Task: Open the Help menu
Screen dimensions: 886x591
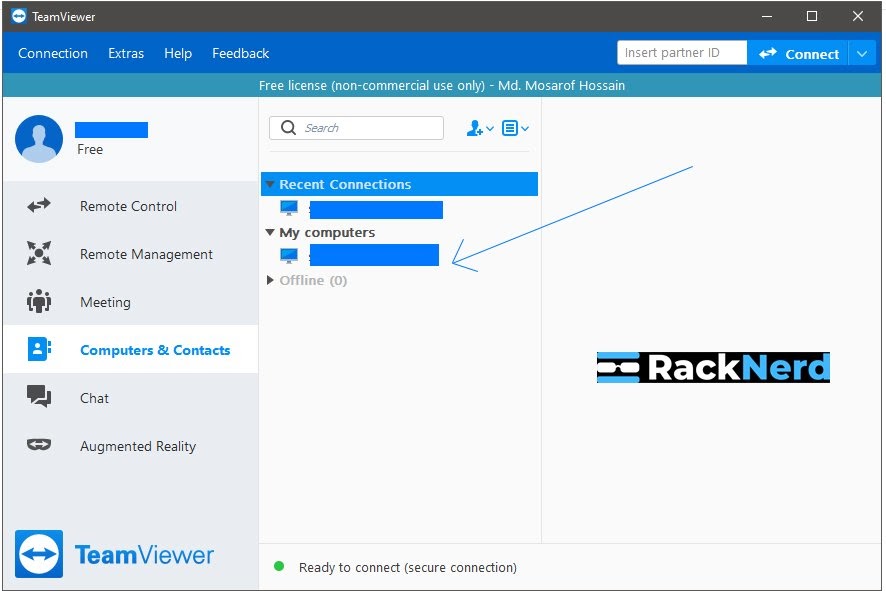Action: [178, 53]
